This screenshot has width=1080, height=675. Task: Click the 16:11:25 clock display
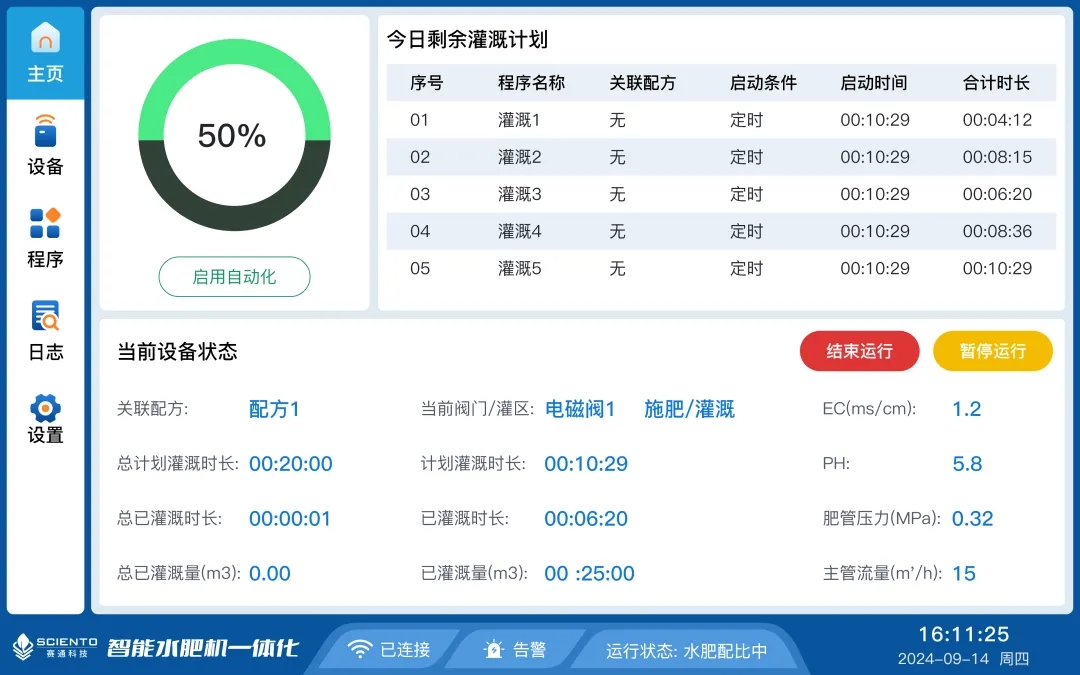click(x=963, y=634)
